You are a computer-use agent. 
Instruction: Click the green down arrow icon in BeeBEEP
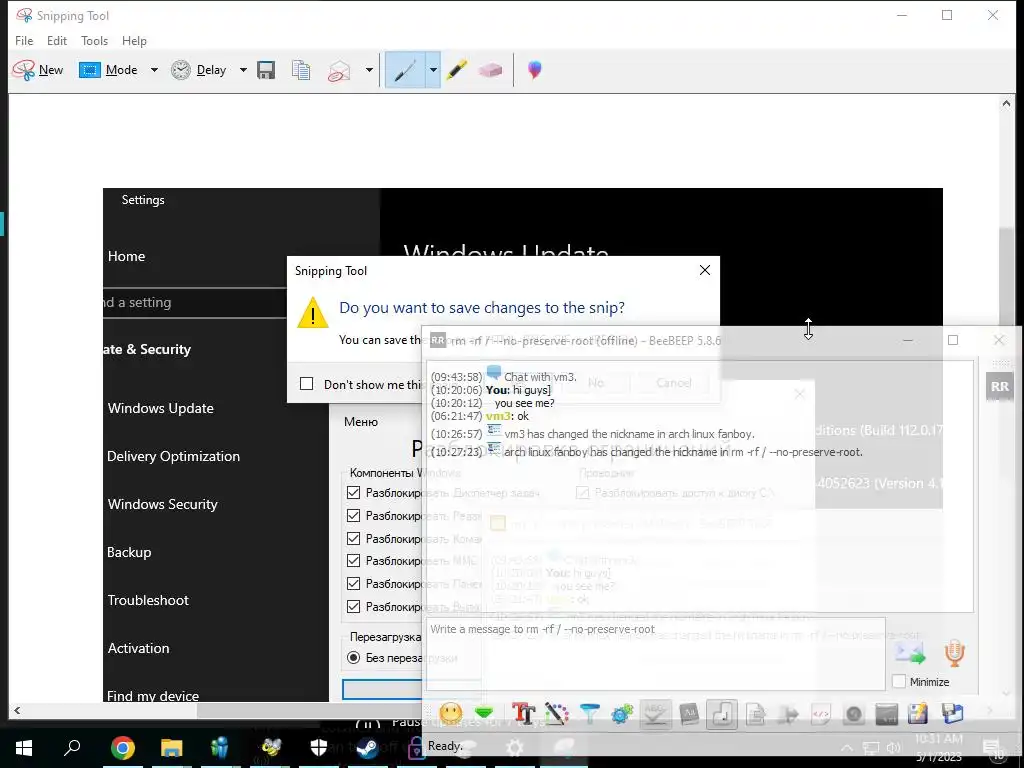pyautogui.click(x=484, y=714)
